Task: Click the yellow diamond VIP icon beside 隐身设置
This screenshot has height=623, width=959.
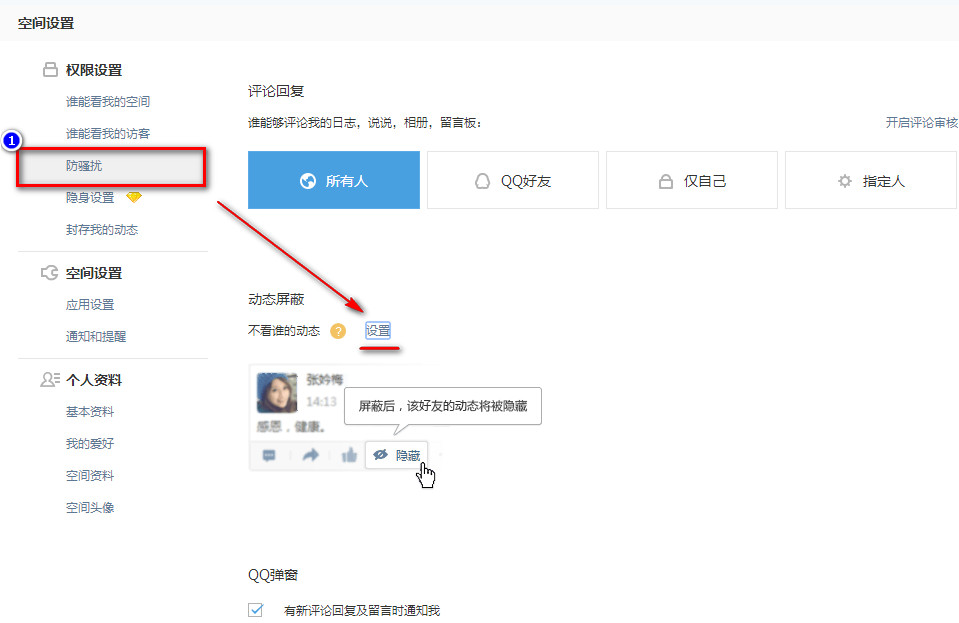Action: tap(134, 197)
